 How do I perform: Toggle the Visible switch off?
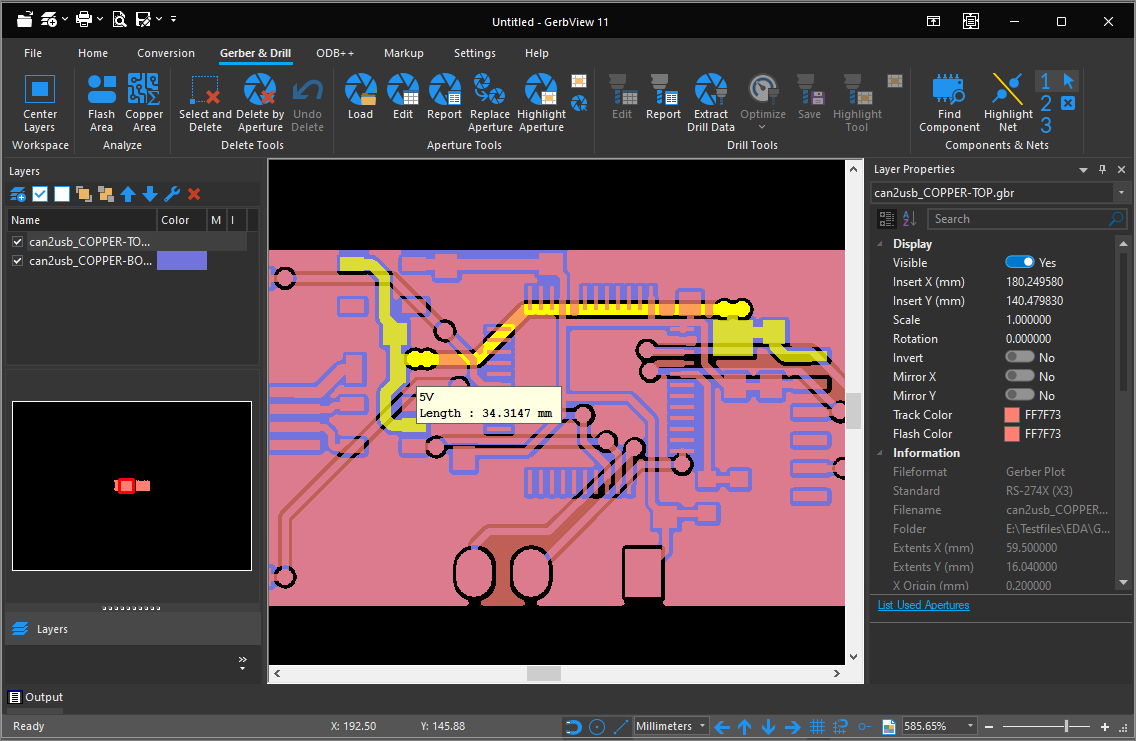(1019, 262)
